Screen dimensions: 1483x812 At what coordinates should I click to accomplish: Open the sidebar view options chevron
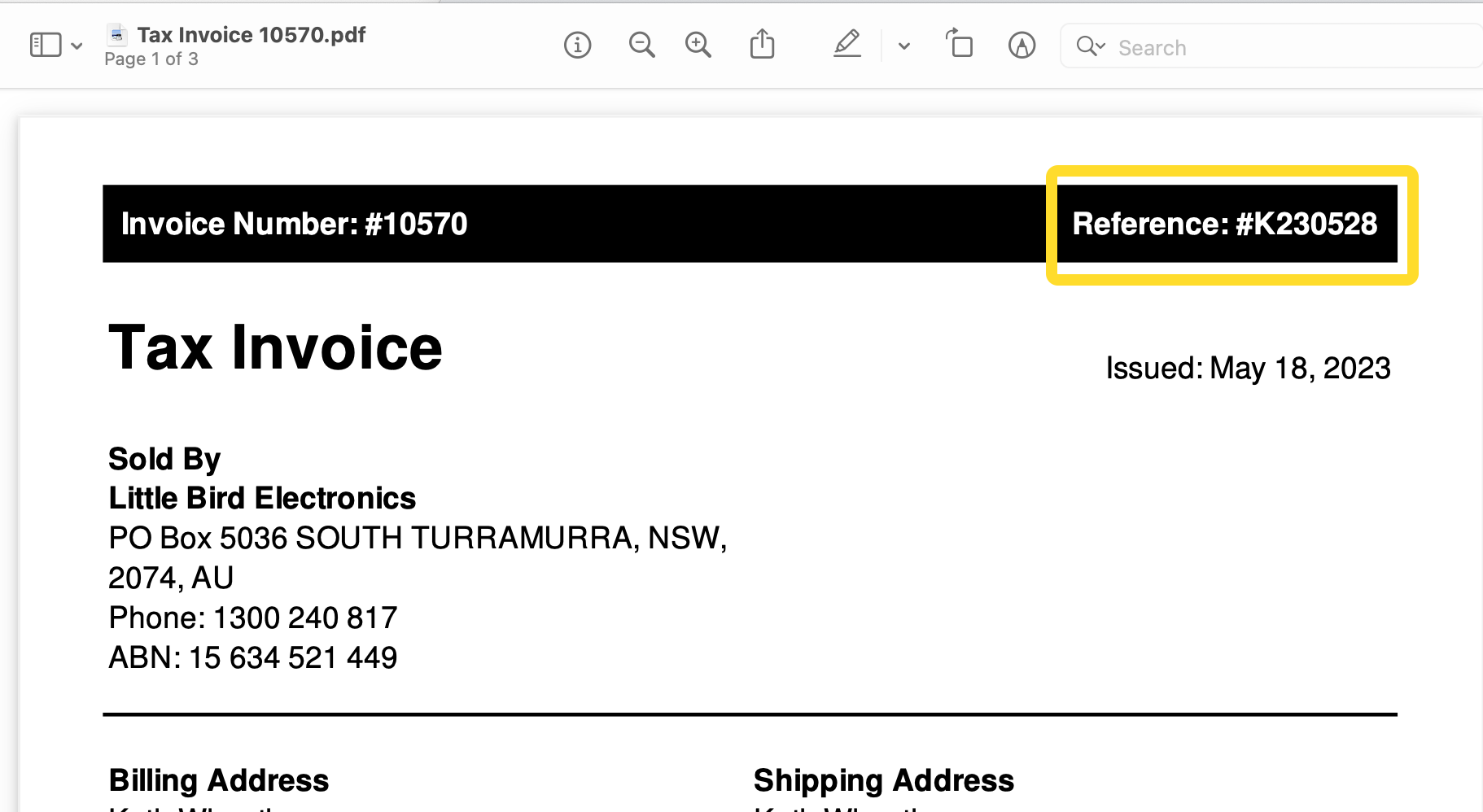[x=77, y=46]
